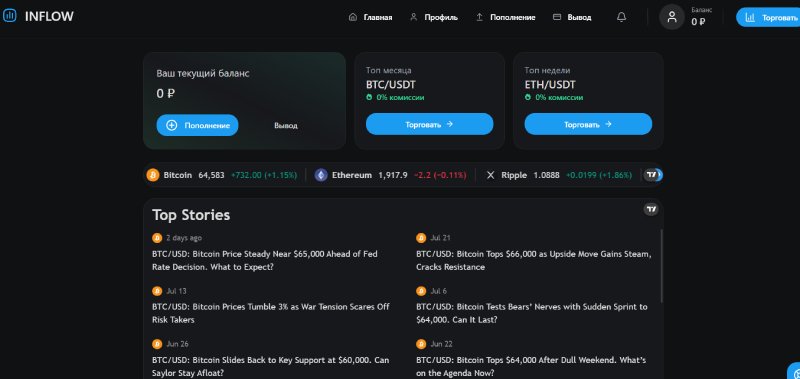Image resolution: width=800 pixels, height=379 pixels.
Task: Click the Ethereum ticker icon
Action: coord(321,175)
